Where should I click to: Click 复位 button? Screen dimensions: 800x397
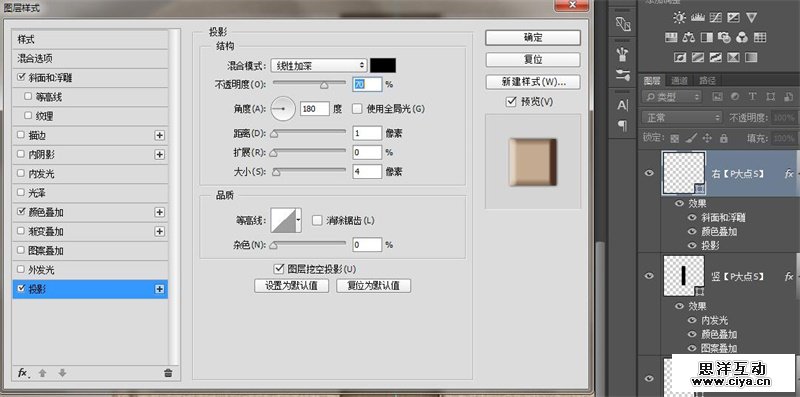point(533,59)
